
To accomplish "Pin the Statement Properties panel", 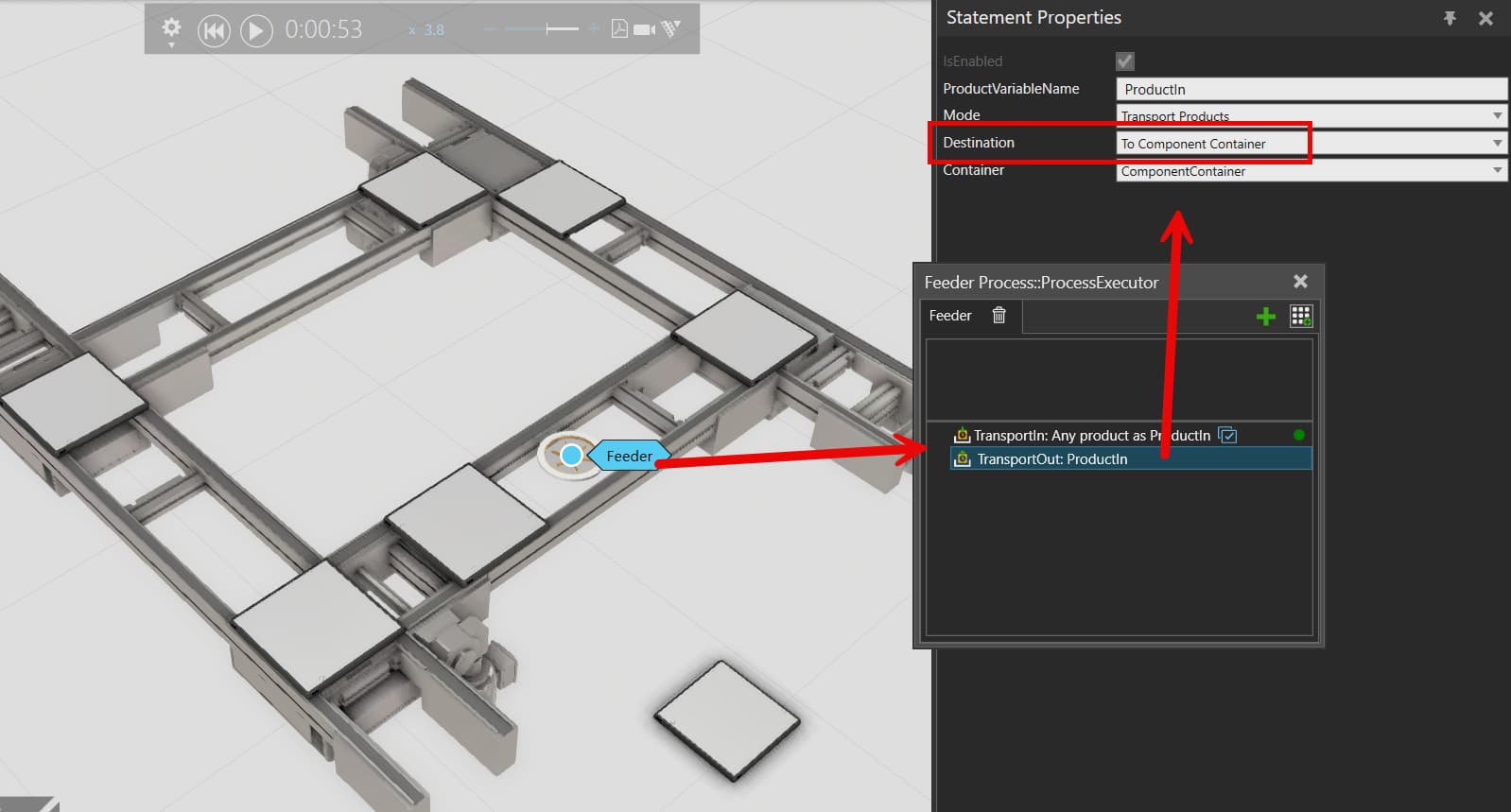I will click(x=1450, y=18).
